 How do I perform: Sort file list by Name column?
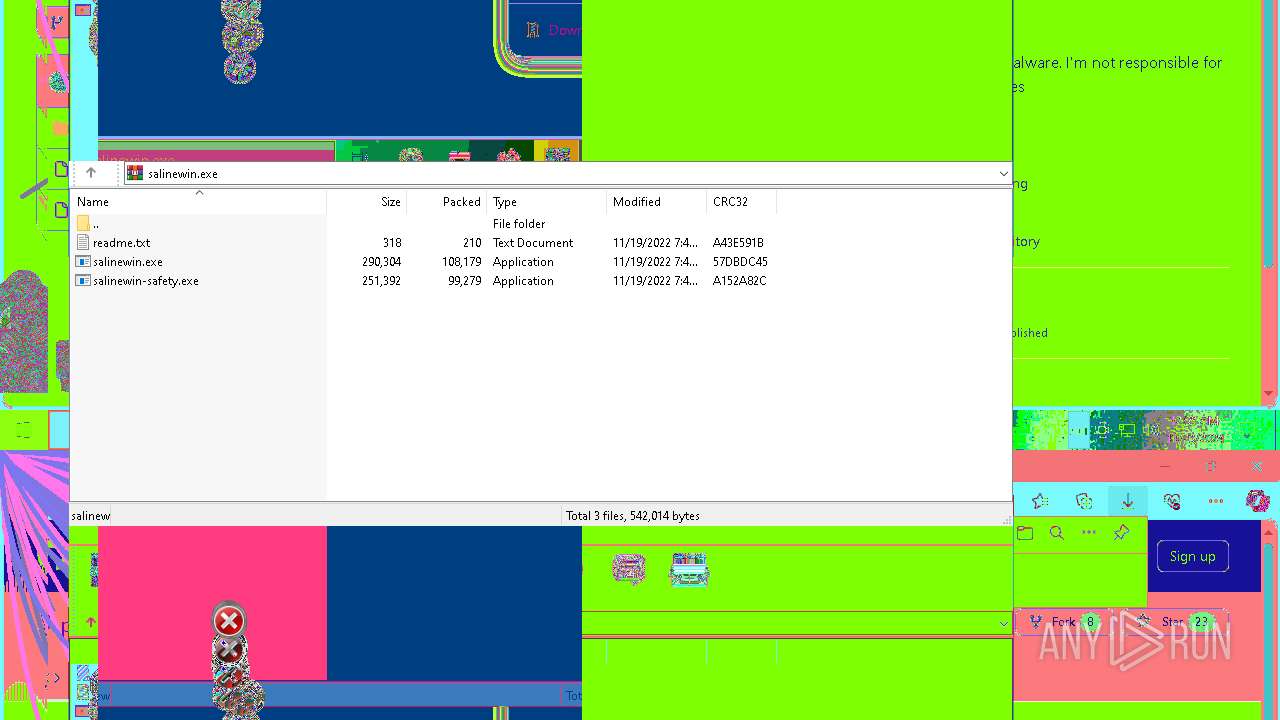[x=199, y=201]
